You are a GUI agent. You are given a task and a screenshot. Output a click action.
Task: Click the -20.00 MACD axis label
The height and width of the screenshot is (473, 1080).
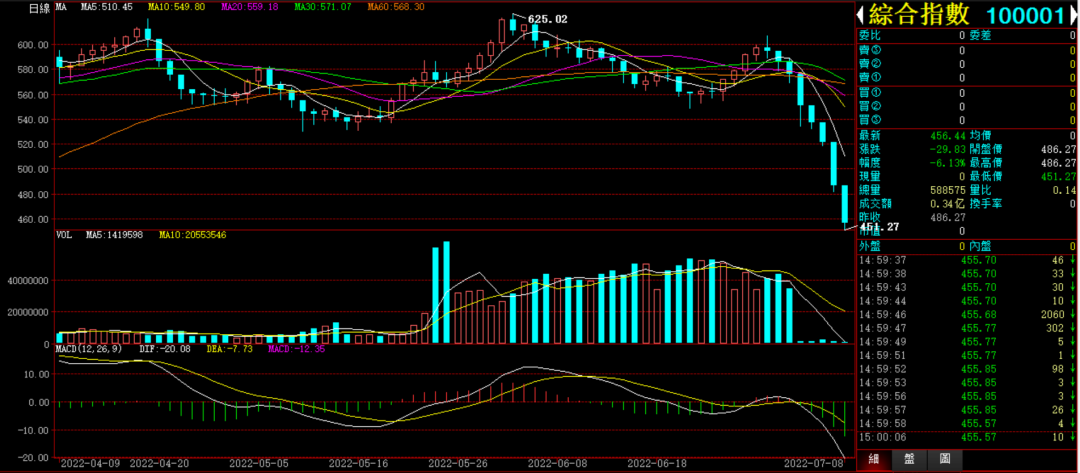click(34, 458)
